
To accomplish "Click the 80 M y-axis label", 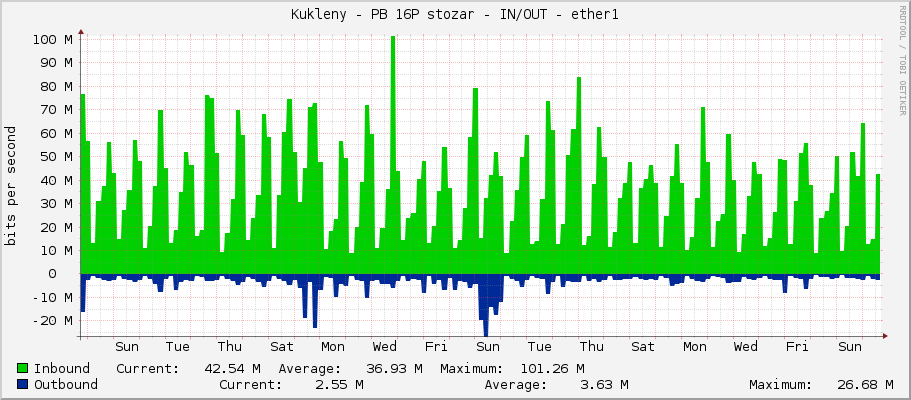I will point(56,87).
